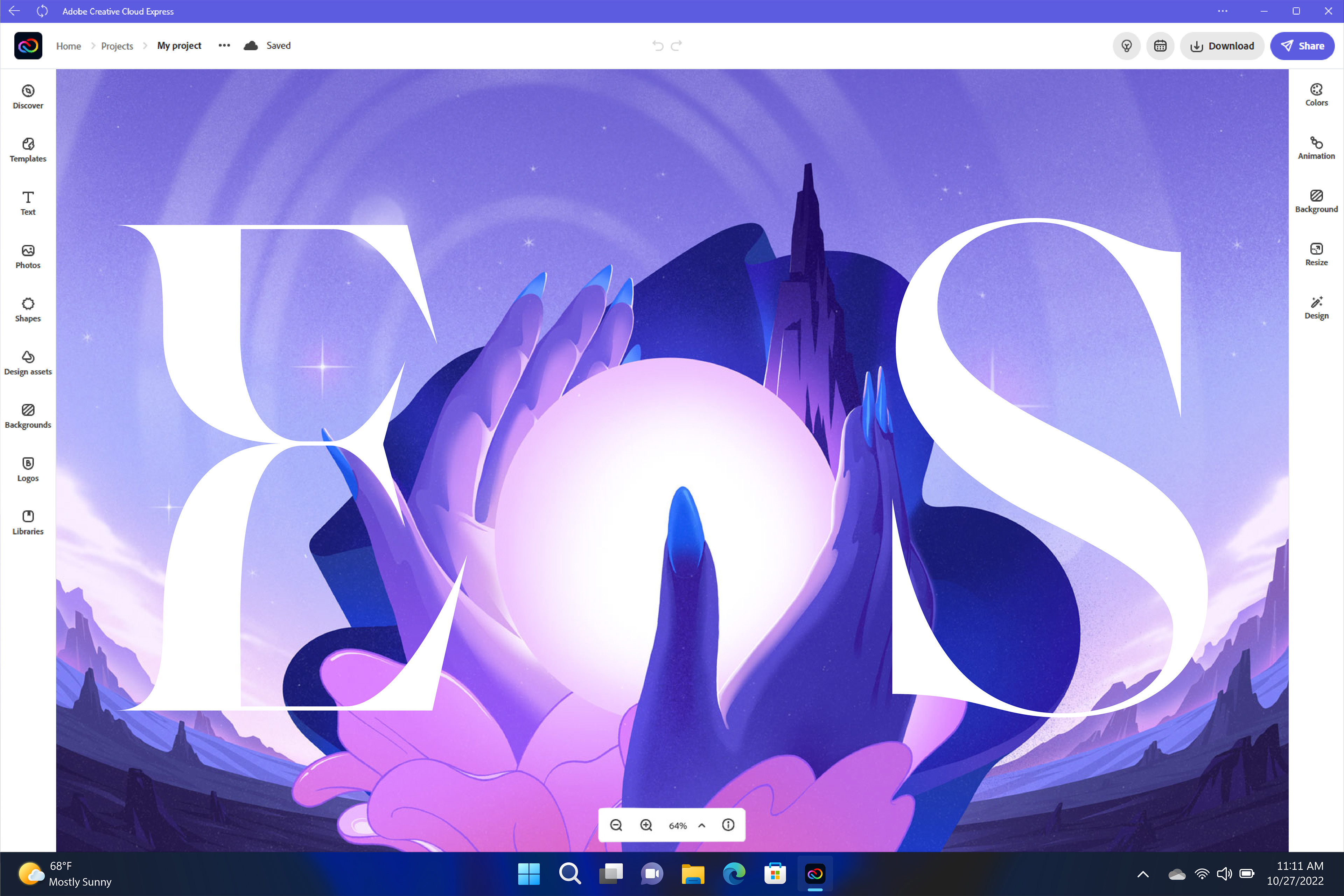The width and height of the screenshot is (1344, 896).
Task: Open the Windows Start menu
Action: click(x=528, y=874)
